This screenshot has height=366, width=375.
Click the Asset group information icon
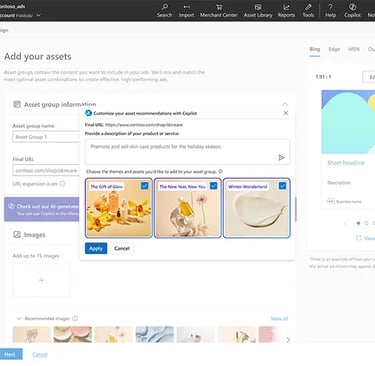tap(17, 104)
